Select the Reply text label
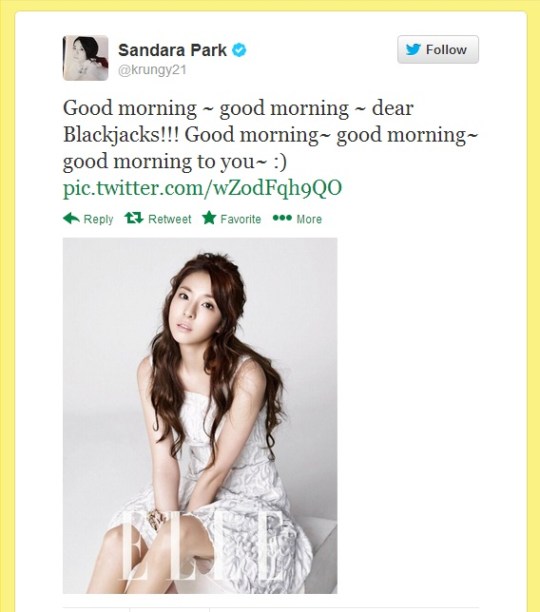Image resolution: width=540 pixels, height=612 pixels. coord(98,219)
